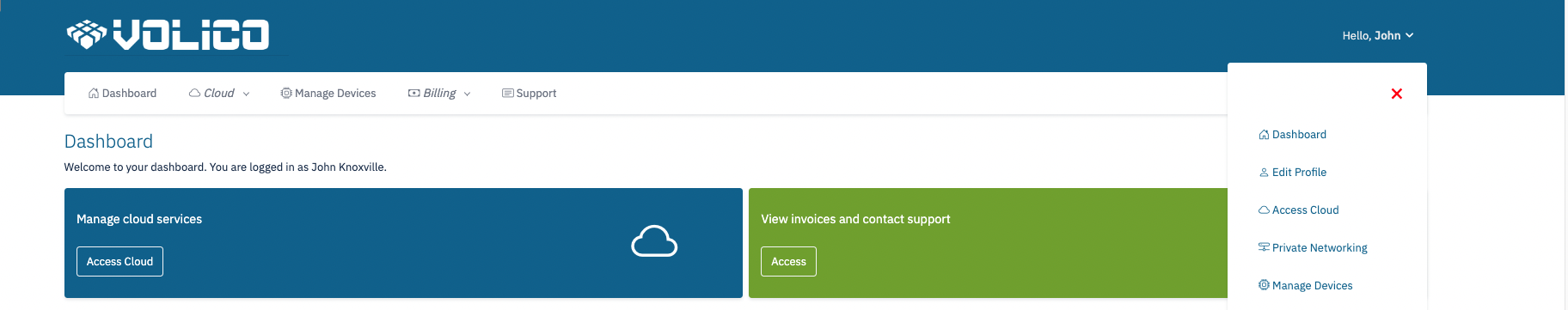
Task: Click the Support ticket icon in navbar
Action: (508, 94)
